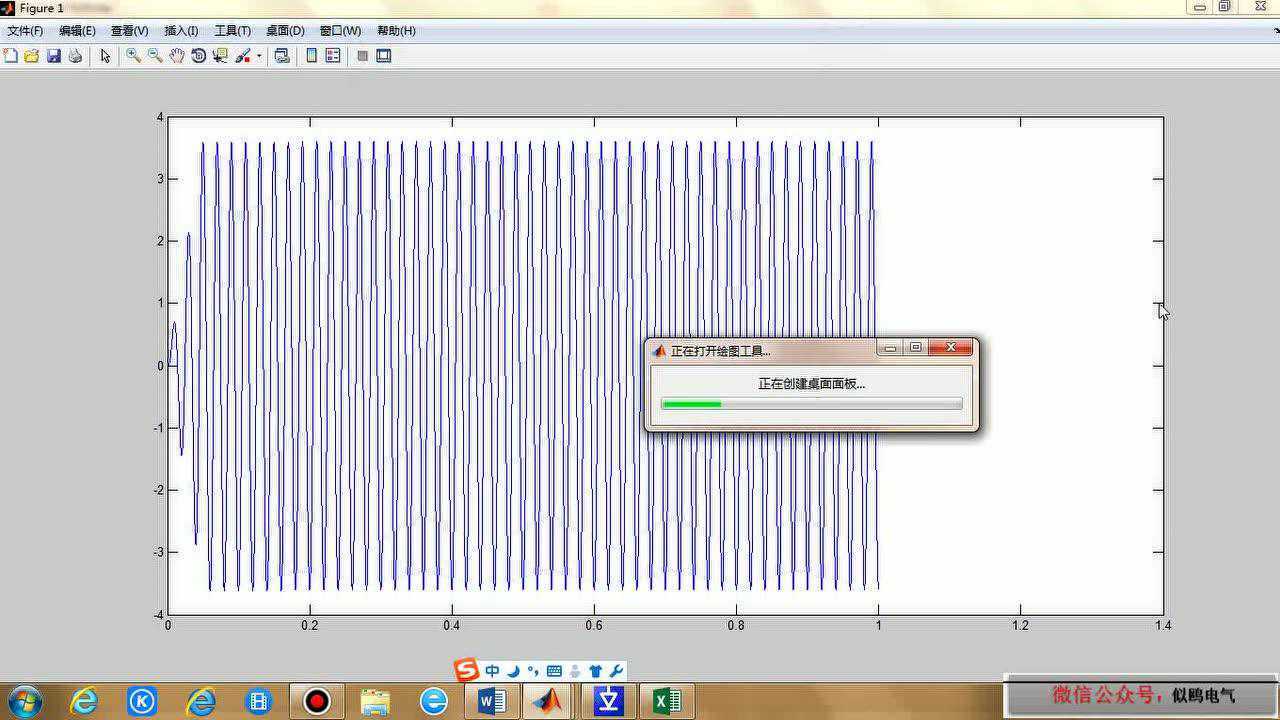The width and height of the screenshot is (1280, 720).
Task: Open the 文件(F) menu
Action: click(x=25, y=31)
